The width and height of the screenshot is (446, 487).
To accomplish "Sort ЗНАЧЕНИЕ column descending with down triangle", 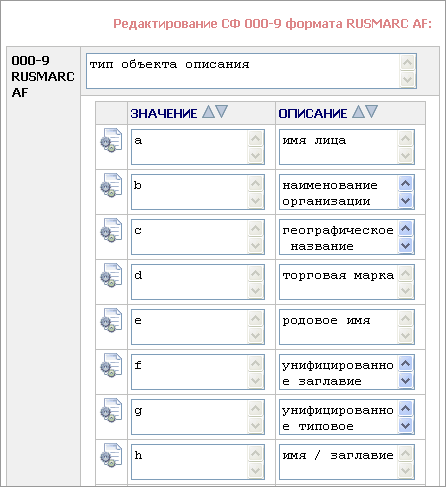I will coord(222,112).
